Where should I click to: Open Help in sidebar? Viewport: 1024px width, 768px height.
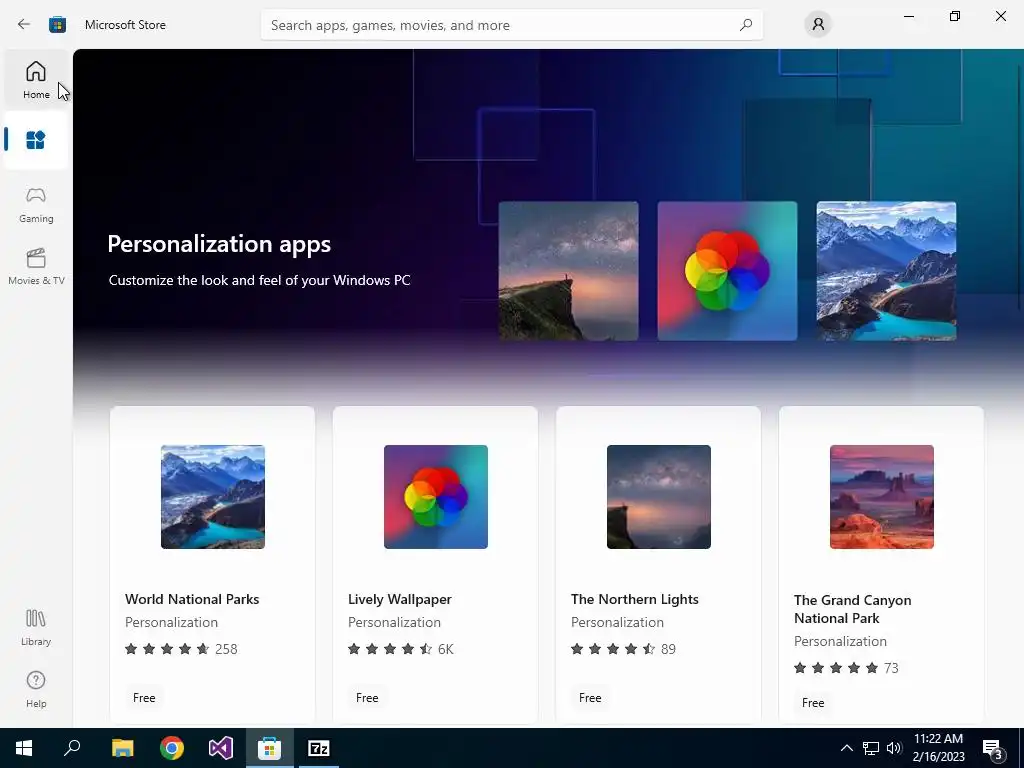pyautogui.click(x=37, y=690)
